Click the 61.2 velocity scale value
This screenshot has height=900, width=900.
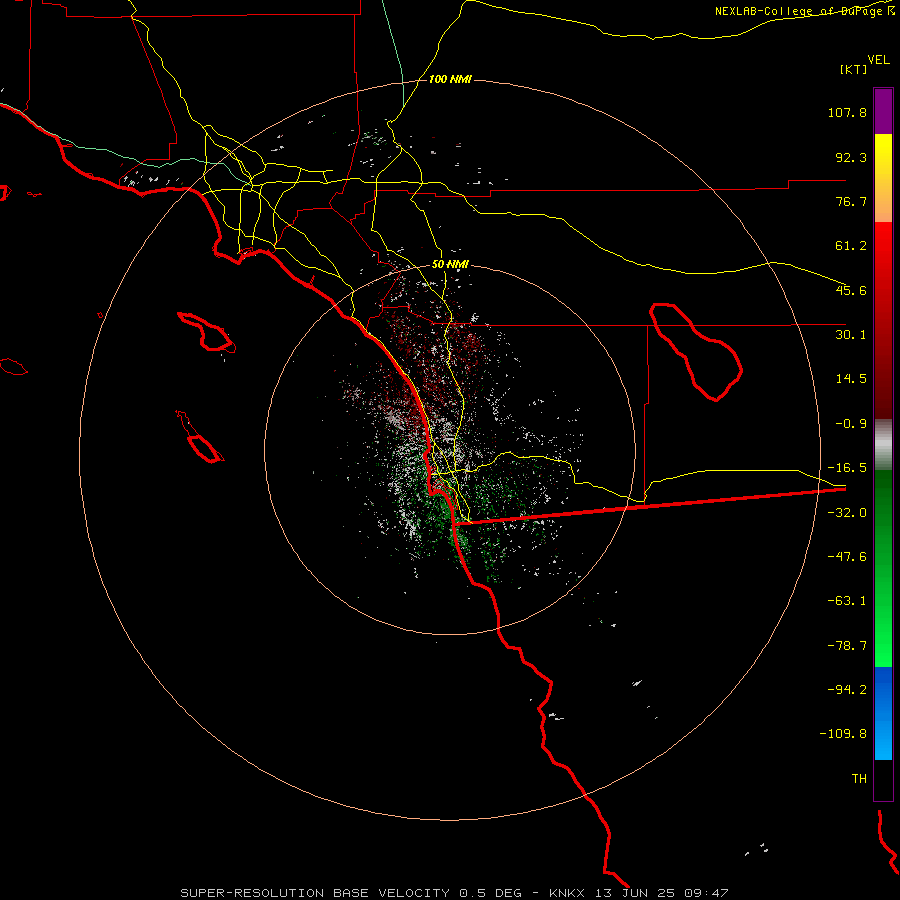coord(851,246)
